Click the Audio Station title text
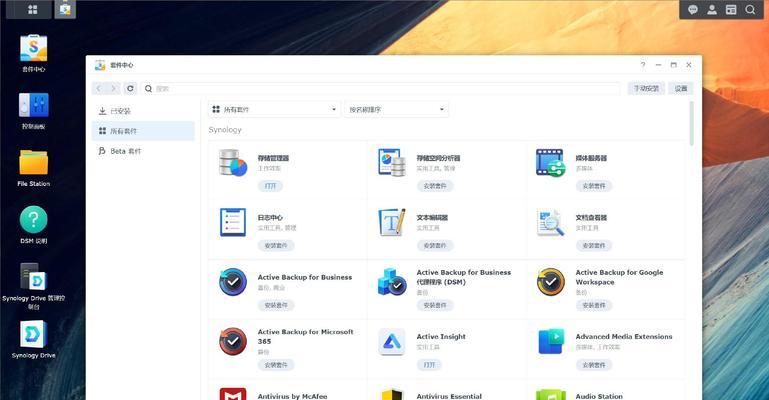Image resolution: width=769 pixels, height=400 pixels. click(x=599, y=396)
